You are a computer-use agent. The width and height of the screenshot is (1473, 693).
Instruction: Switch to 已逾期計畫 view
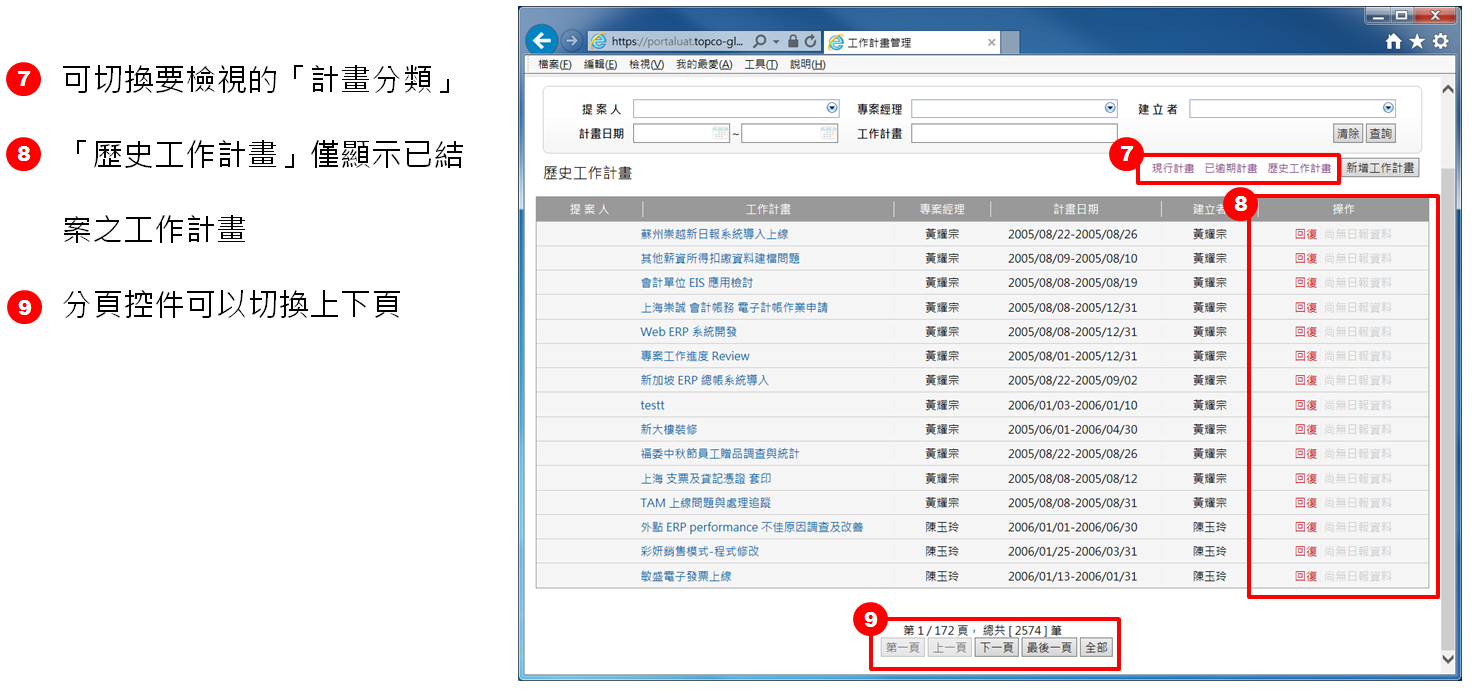[x=1231, y=169]
